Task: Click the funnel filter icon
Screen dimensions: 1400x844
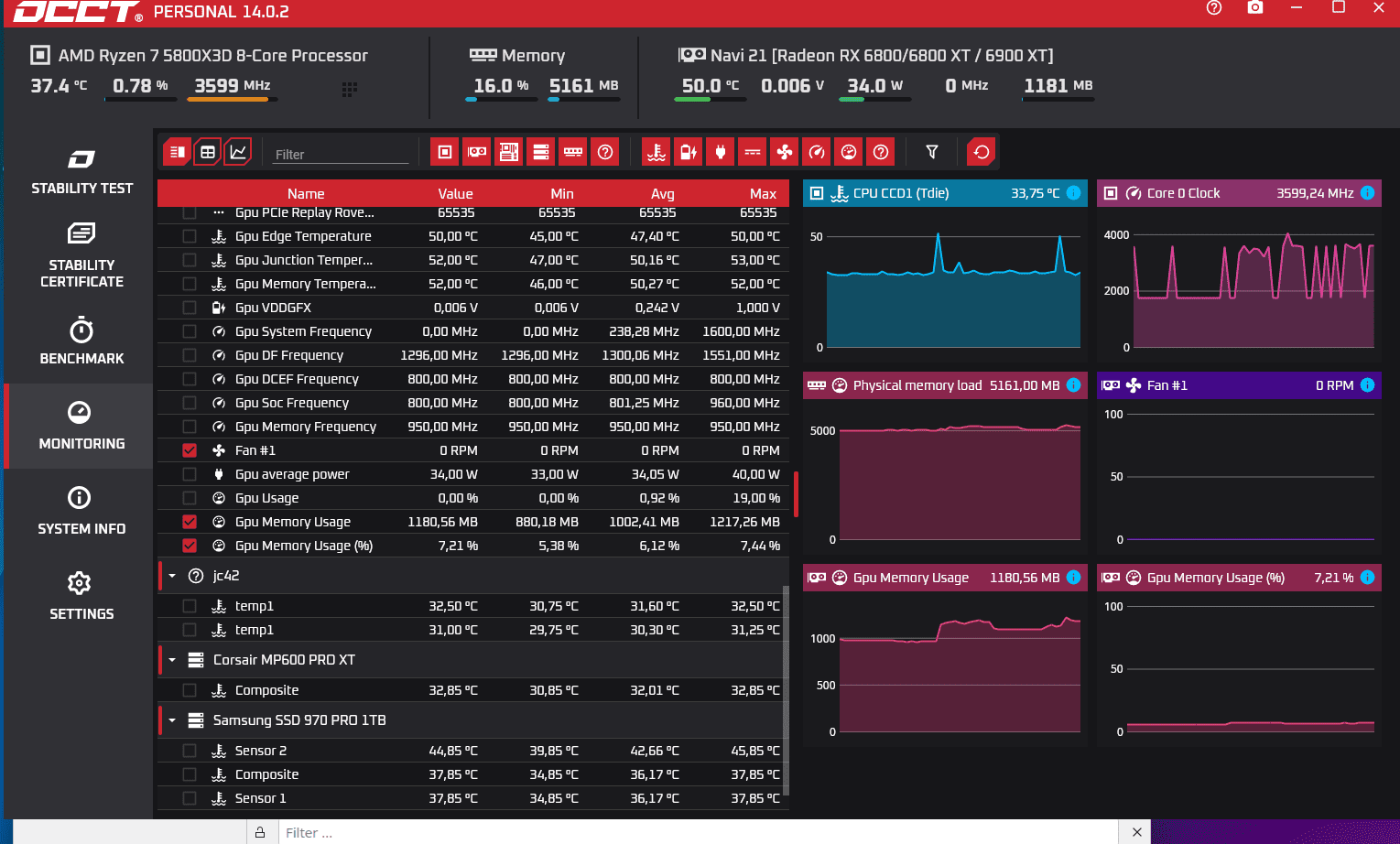Action: coord(932,152)
